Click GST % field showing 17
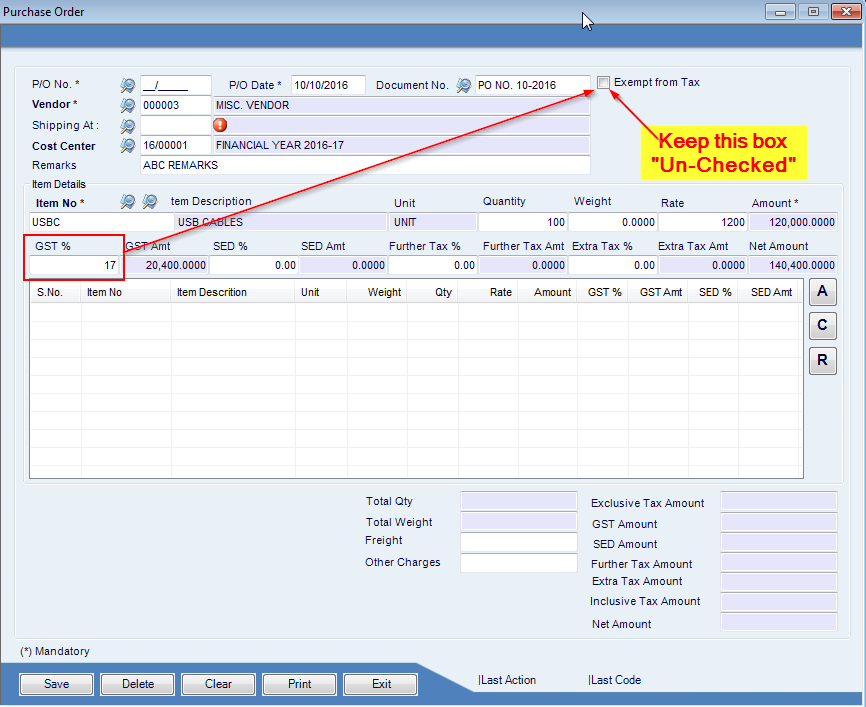 coord(74,265)
